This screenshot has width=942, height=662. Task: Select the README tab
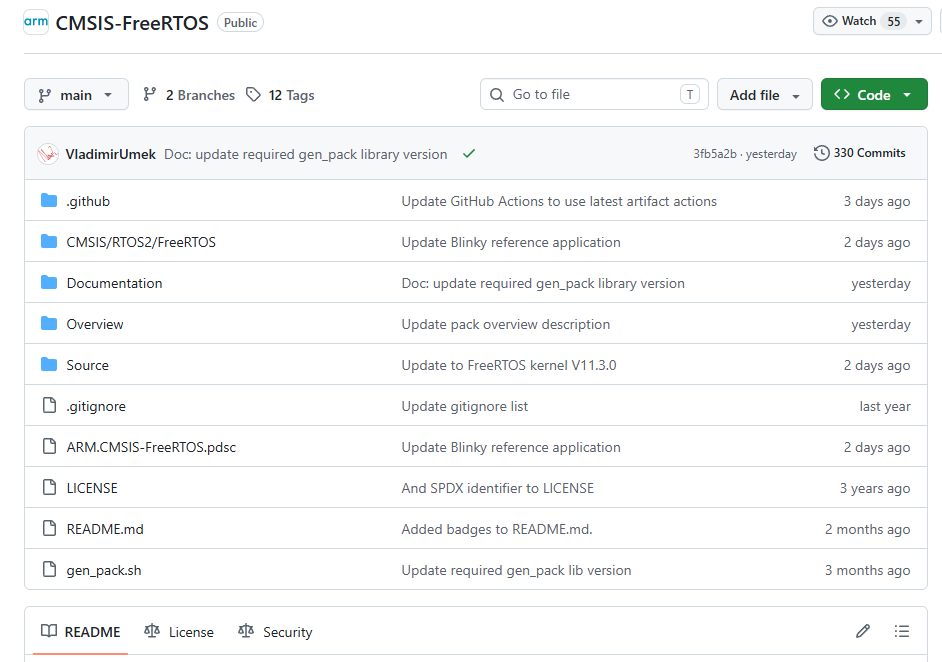pos(81,632)
